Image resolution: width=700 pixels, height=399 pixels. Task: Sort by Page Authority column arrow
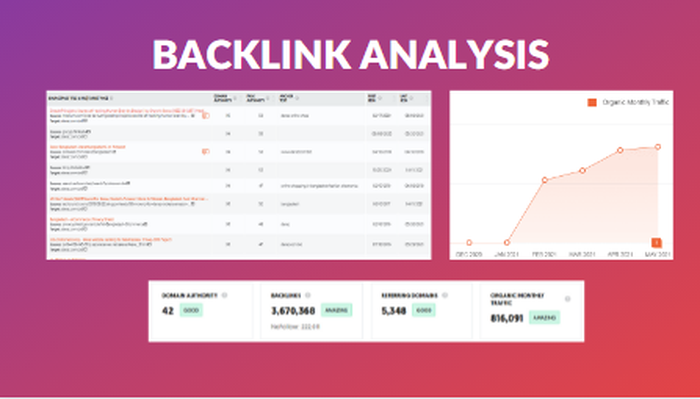coord(268,99)
